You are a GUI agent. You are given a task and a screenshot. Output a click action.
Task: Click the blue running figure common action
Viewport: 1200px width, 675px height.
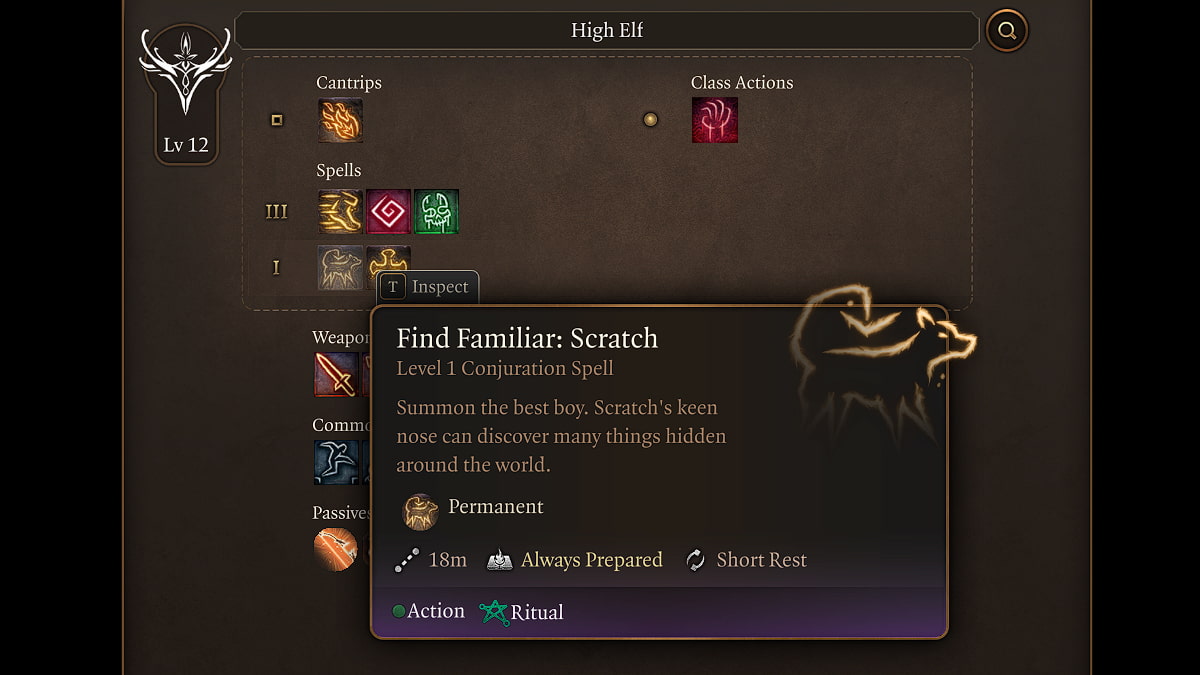pyautogui.click(x=336, y=462)
